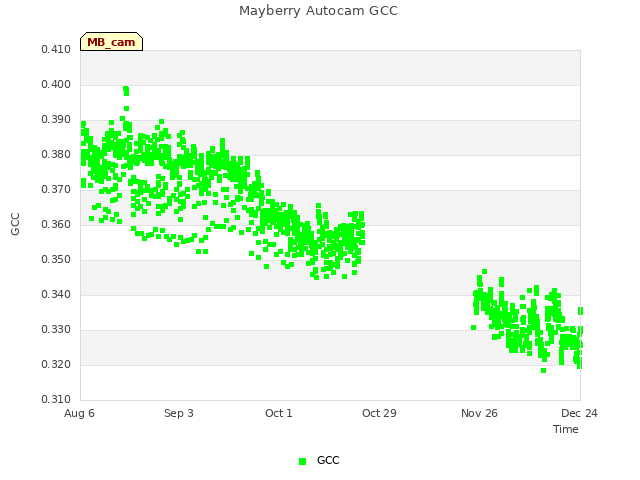Click the Dec 24 x-axis label
The image size is (640, 480).
tap(579, 413)
